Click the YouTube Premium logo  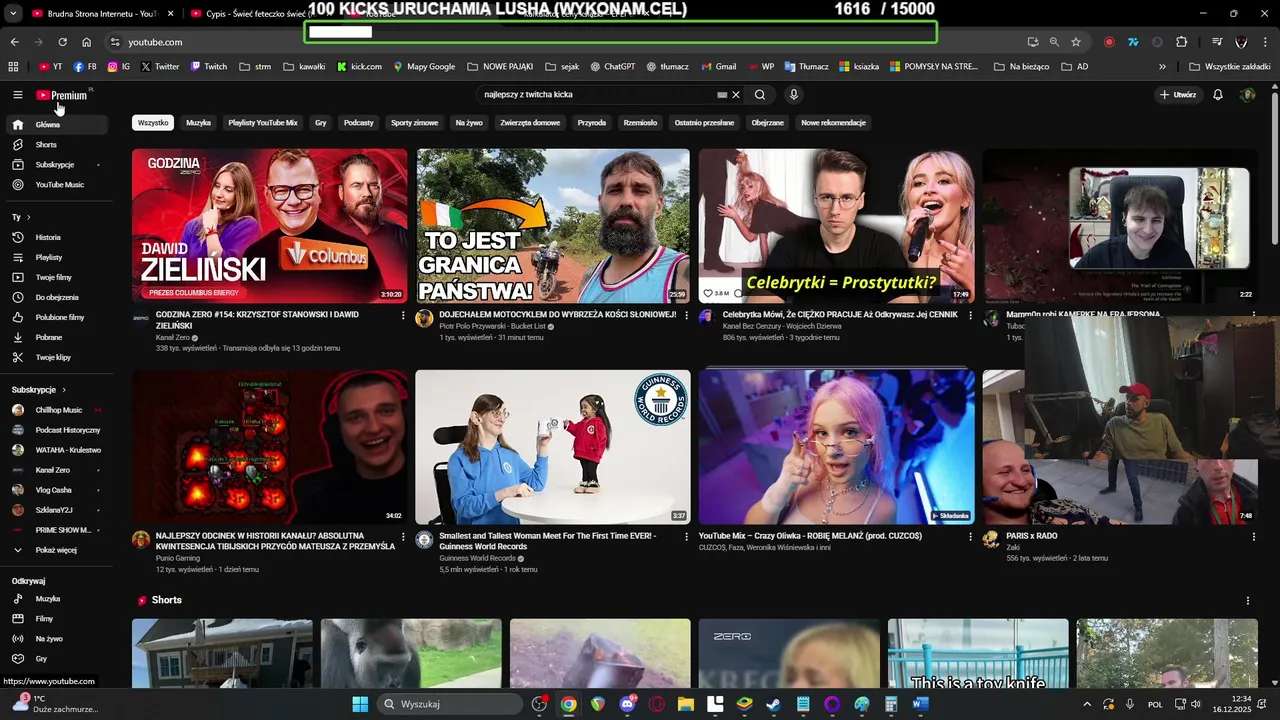62,95
